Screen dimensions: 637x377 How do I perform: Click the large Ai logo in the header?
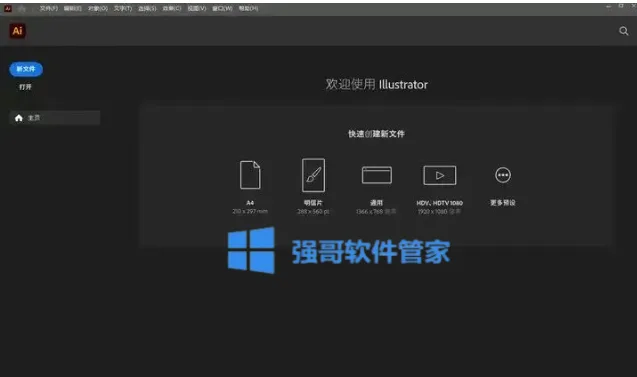(x=17, y=31)
